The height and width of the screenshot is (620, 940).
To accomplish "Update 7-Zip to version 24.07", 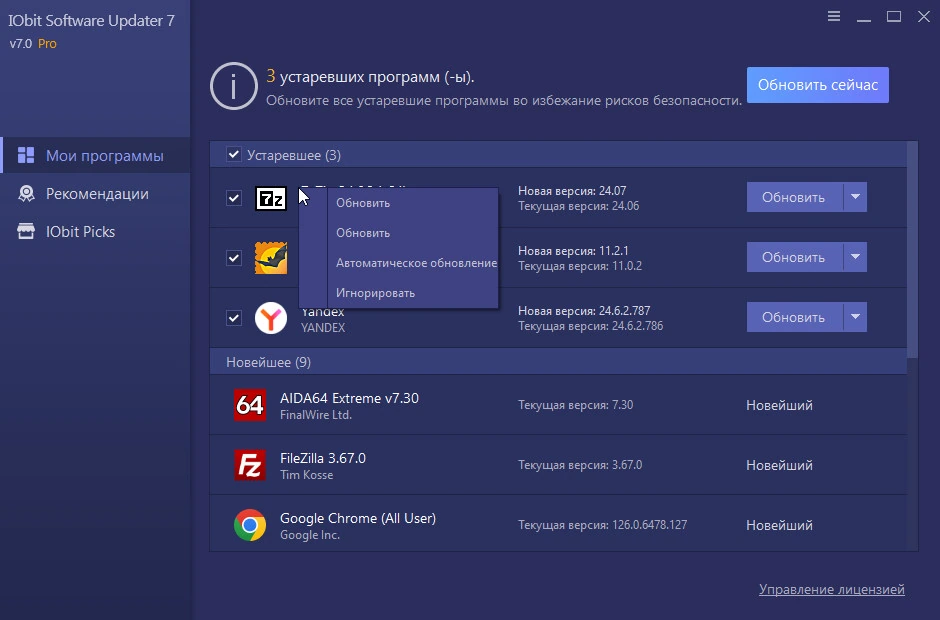I will 794,197.
